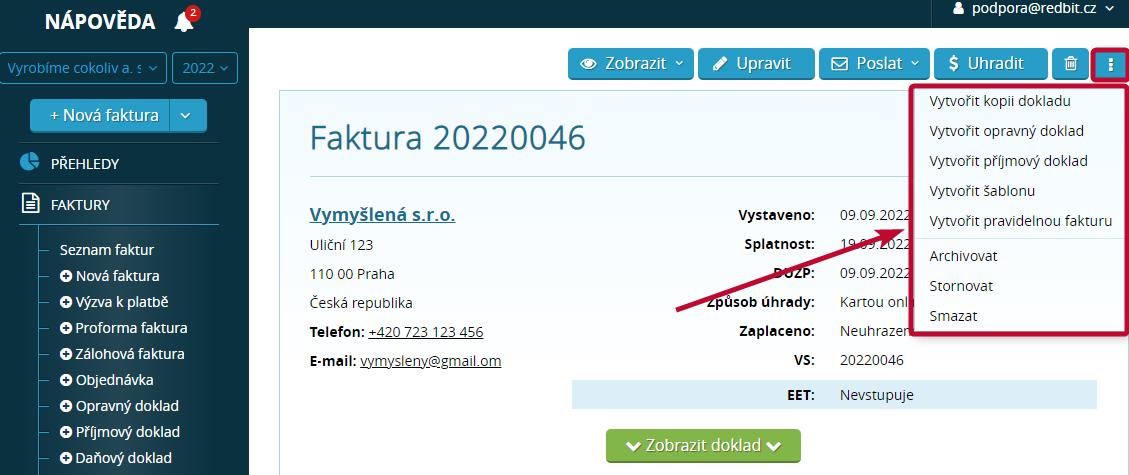This screenshot has width=1129, height=475.
Task: Click the user account icon by podpora@redbit.cz
Action: (958, 9)
